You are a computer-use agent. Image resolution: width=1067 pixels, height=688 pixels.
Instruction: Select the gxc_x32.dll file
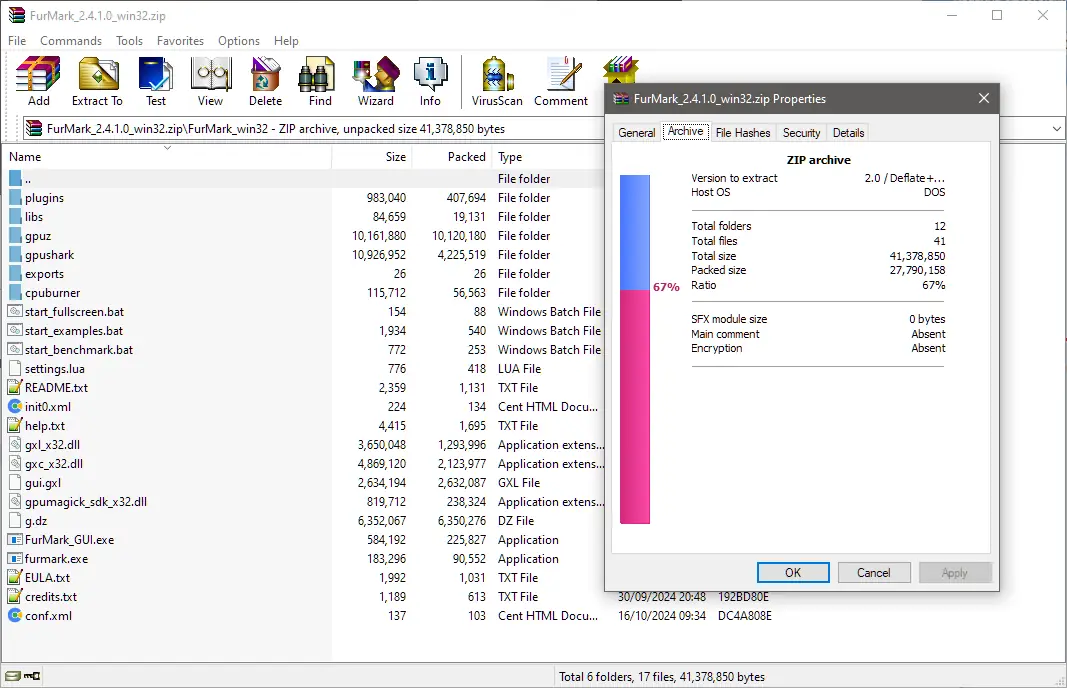coord(303,463)
